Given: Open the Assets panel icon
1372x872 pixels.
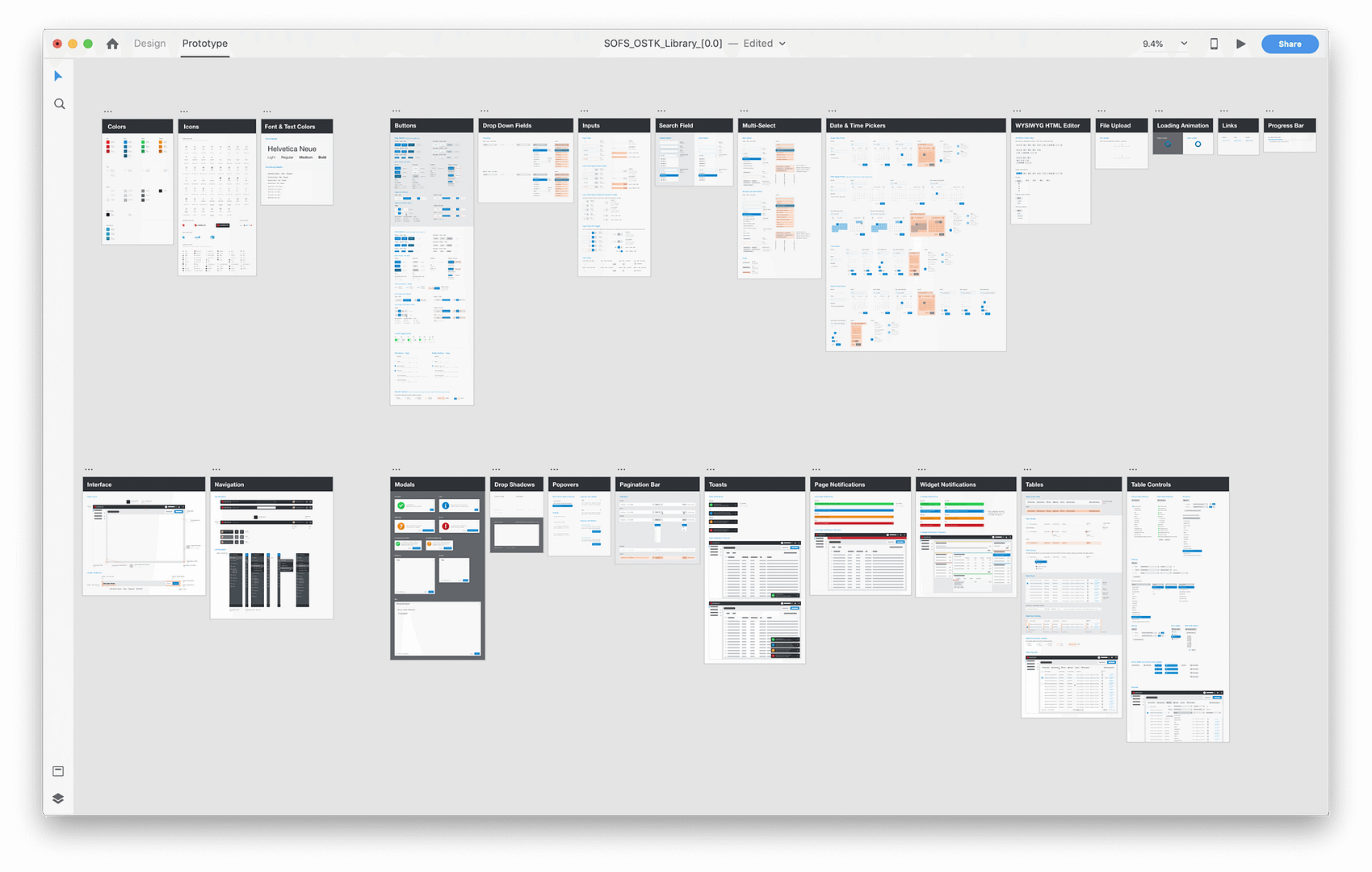Looking at the screenshot, I should coord(58,771).
